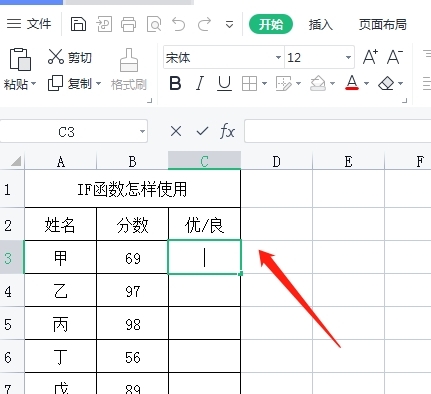Toggle Bold formatting
This screenshot has height=394, width=431.
pos(175,83)
